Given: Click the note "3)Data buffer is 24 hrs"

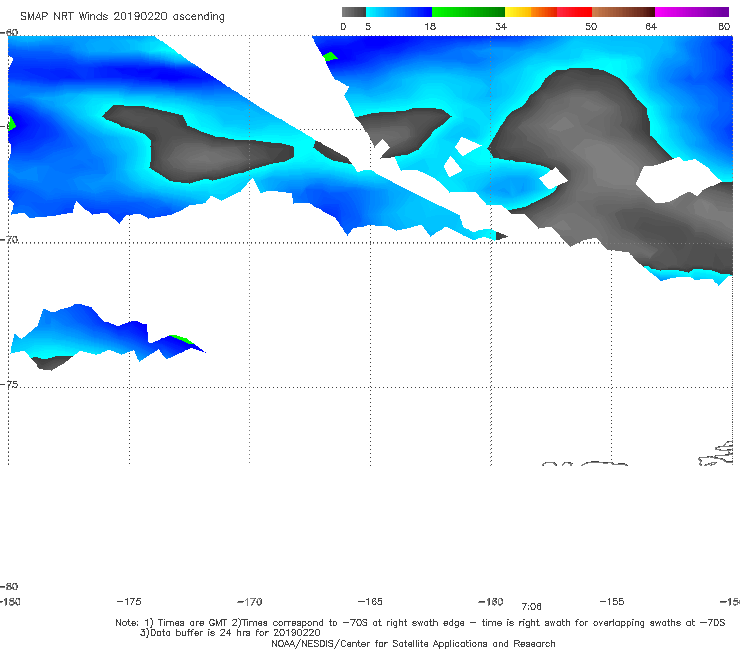Looking at the screenshot, I should pos(230,633).
